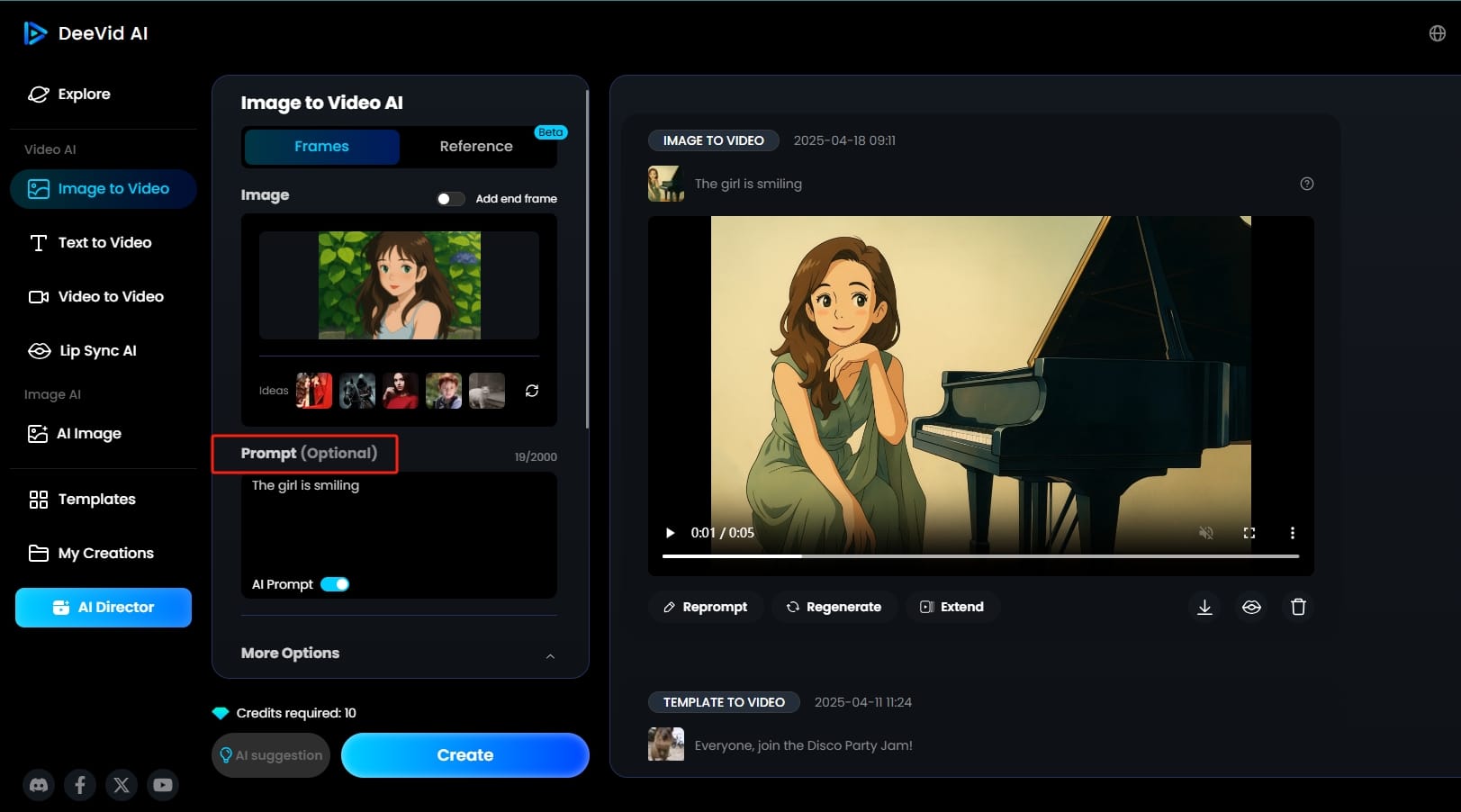The image size is (1461, 812).
Task: Click the download icon below the video
Action: (x=1204, y=607)
